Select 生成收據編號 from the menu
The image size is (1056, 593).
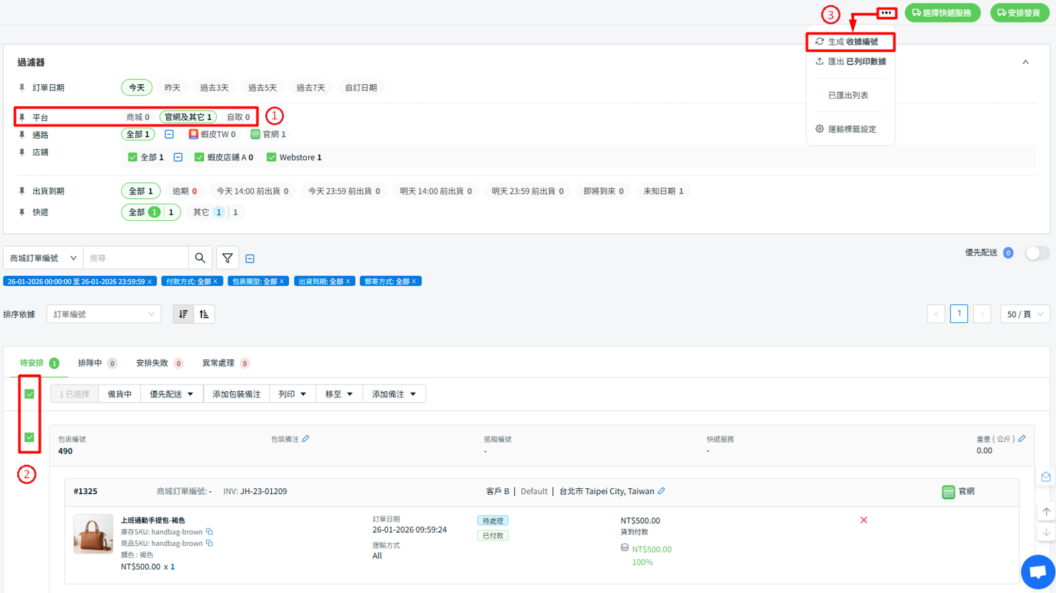coord(850,42)
